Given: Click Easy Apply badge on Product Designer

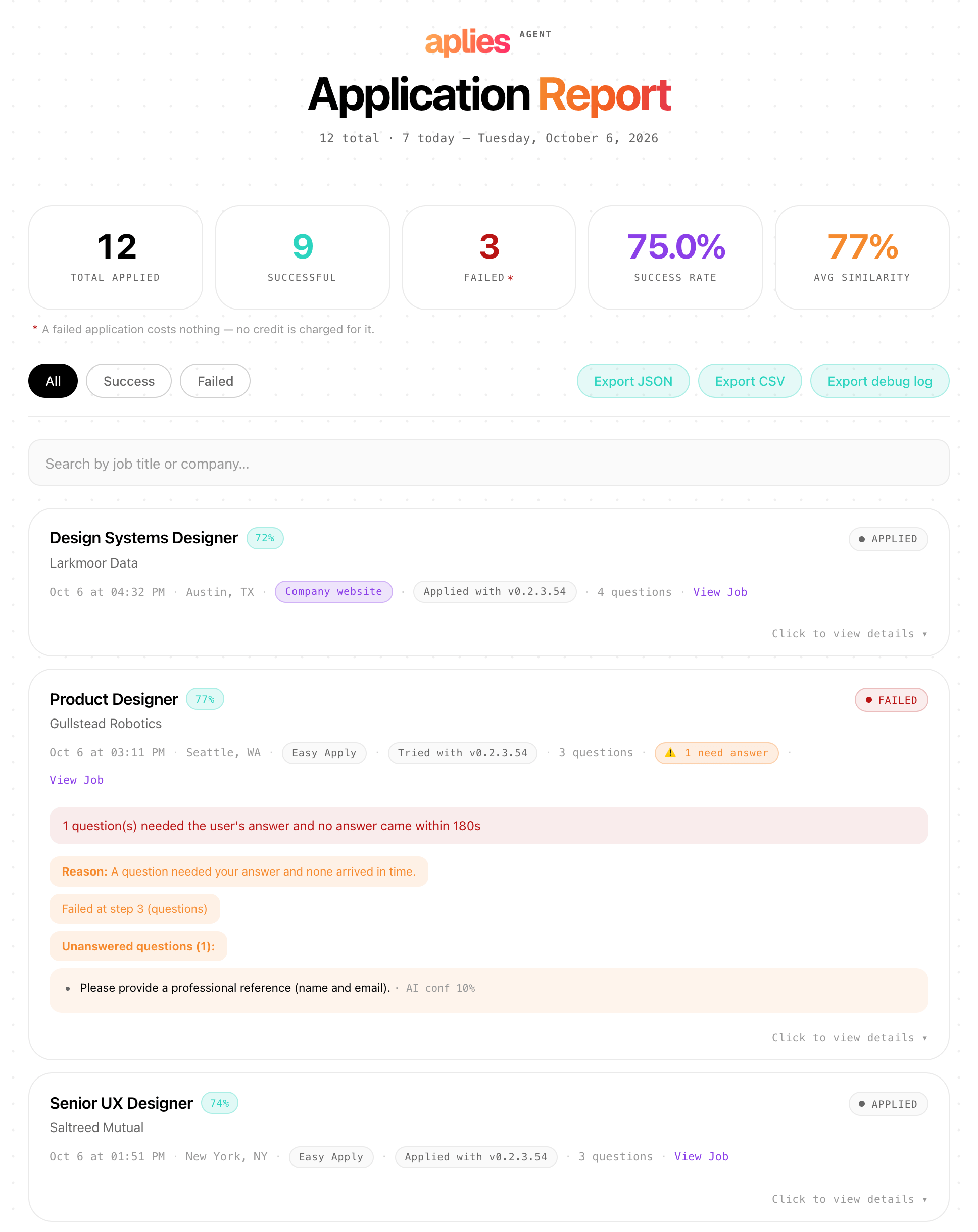Looking at the screenshot, I should [x=324, y=752].
